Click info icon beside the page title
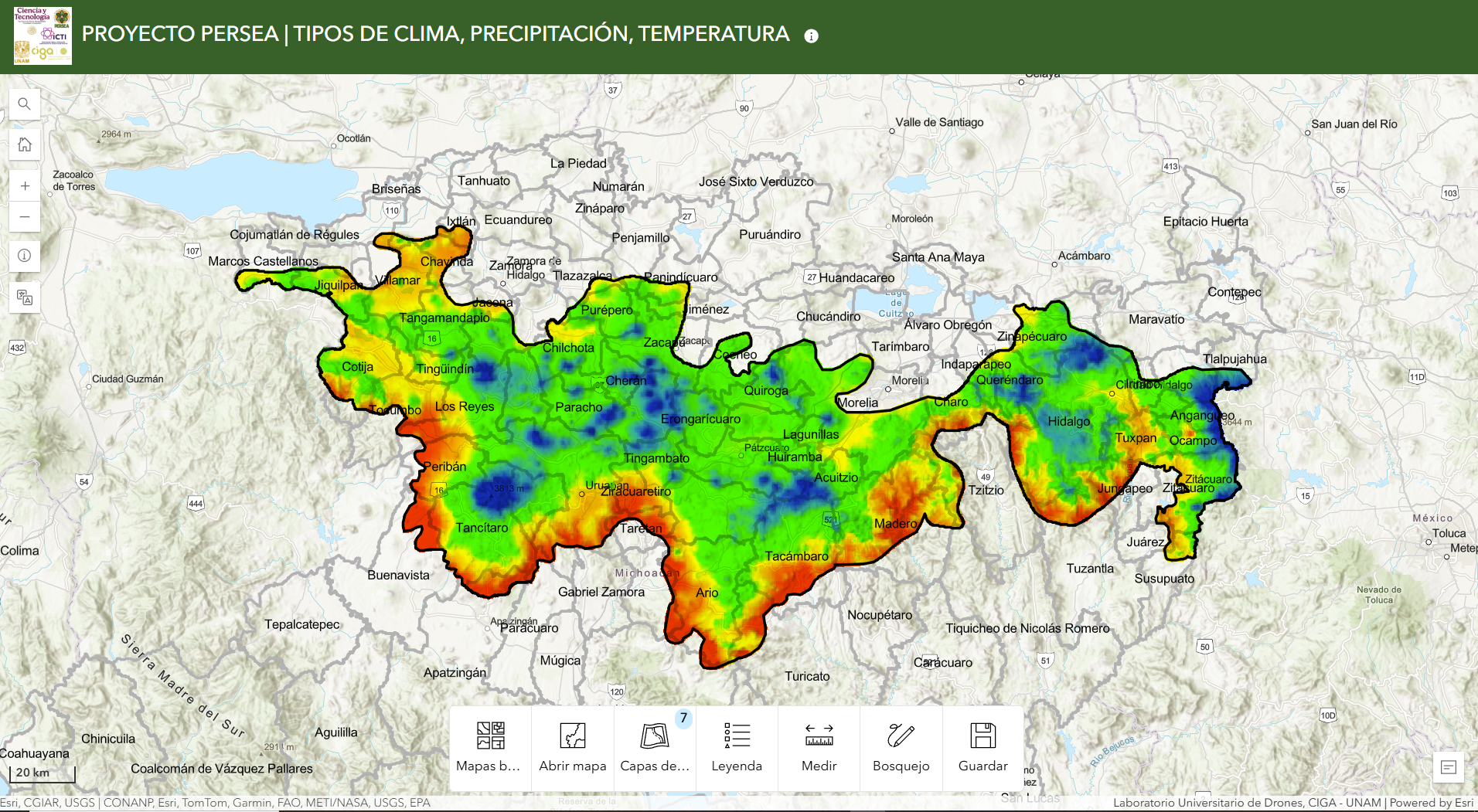This screenshot has height=812, width=1478. [x=811, y=36]
